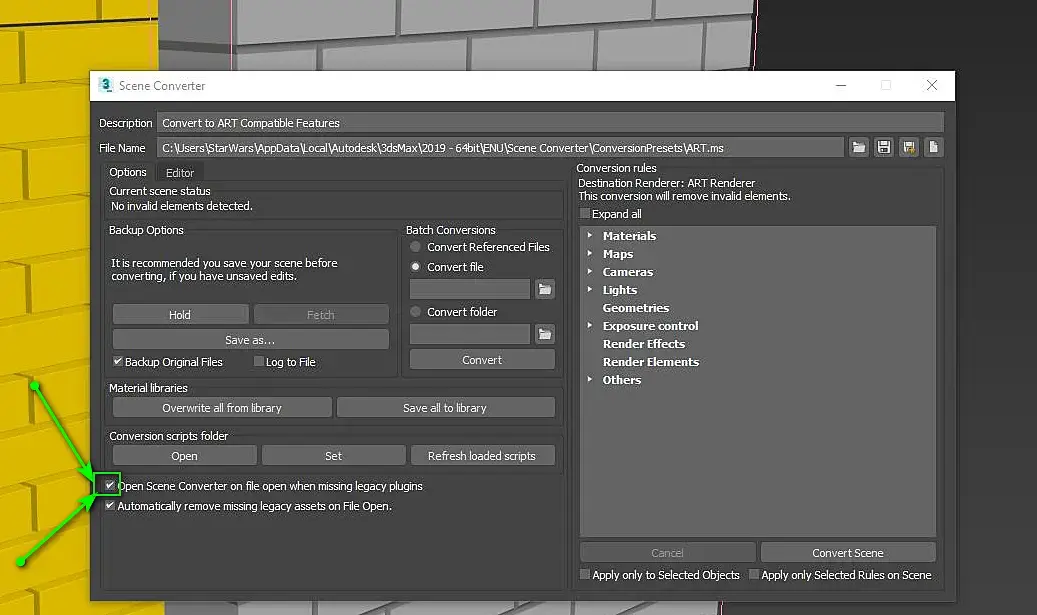The width and height of the screenshot is (1037, 615).
Task: Open the conversion scripts folder
Action: click(x=185, y=456)
